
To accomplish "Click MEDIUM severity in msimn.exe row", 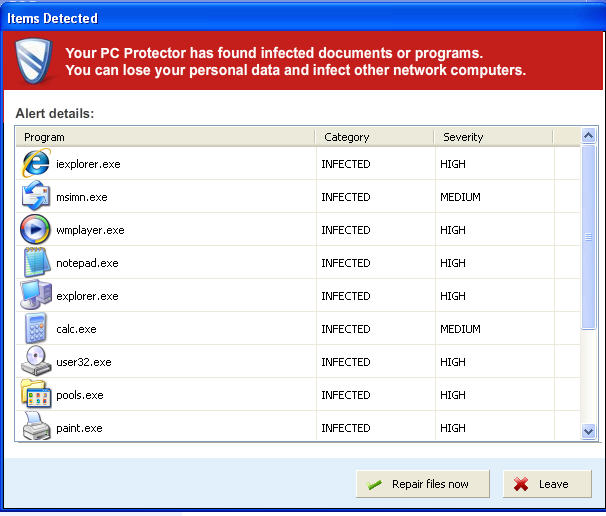I will (460, 197).
